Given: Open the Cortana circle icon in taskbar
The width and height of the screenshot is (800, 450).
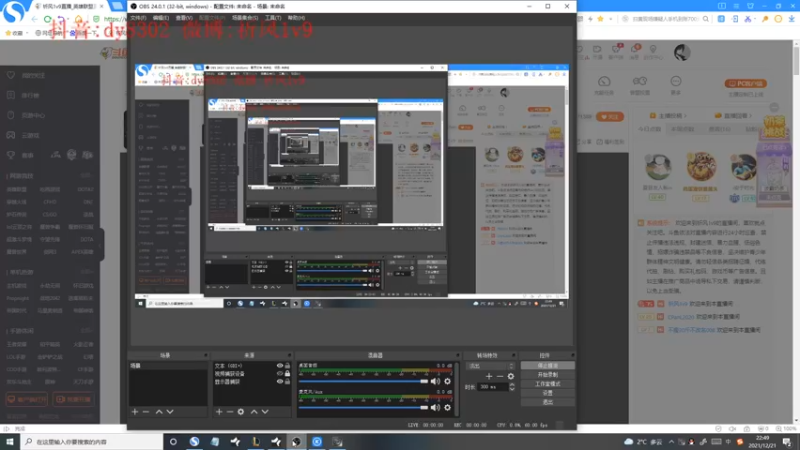Looking at the screenshot, I should point(173,442).
